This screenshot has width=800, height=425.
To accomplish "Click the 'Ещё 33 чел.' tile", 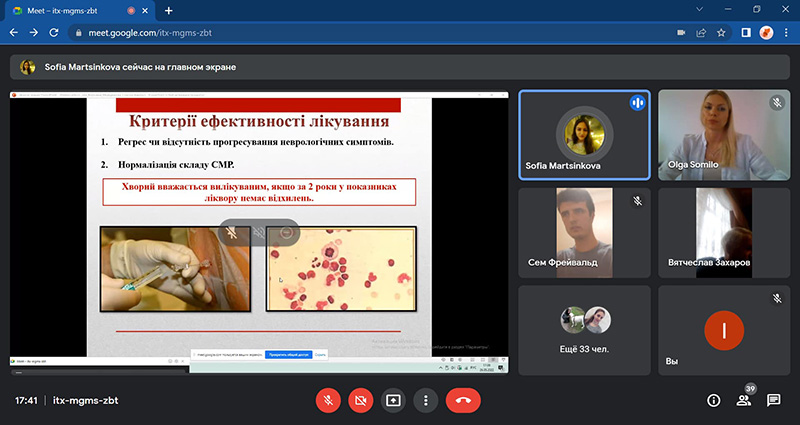I will (583, 329).
